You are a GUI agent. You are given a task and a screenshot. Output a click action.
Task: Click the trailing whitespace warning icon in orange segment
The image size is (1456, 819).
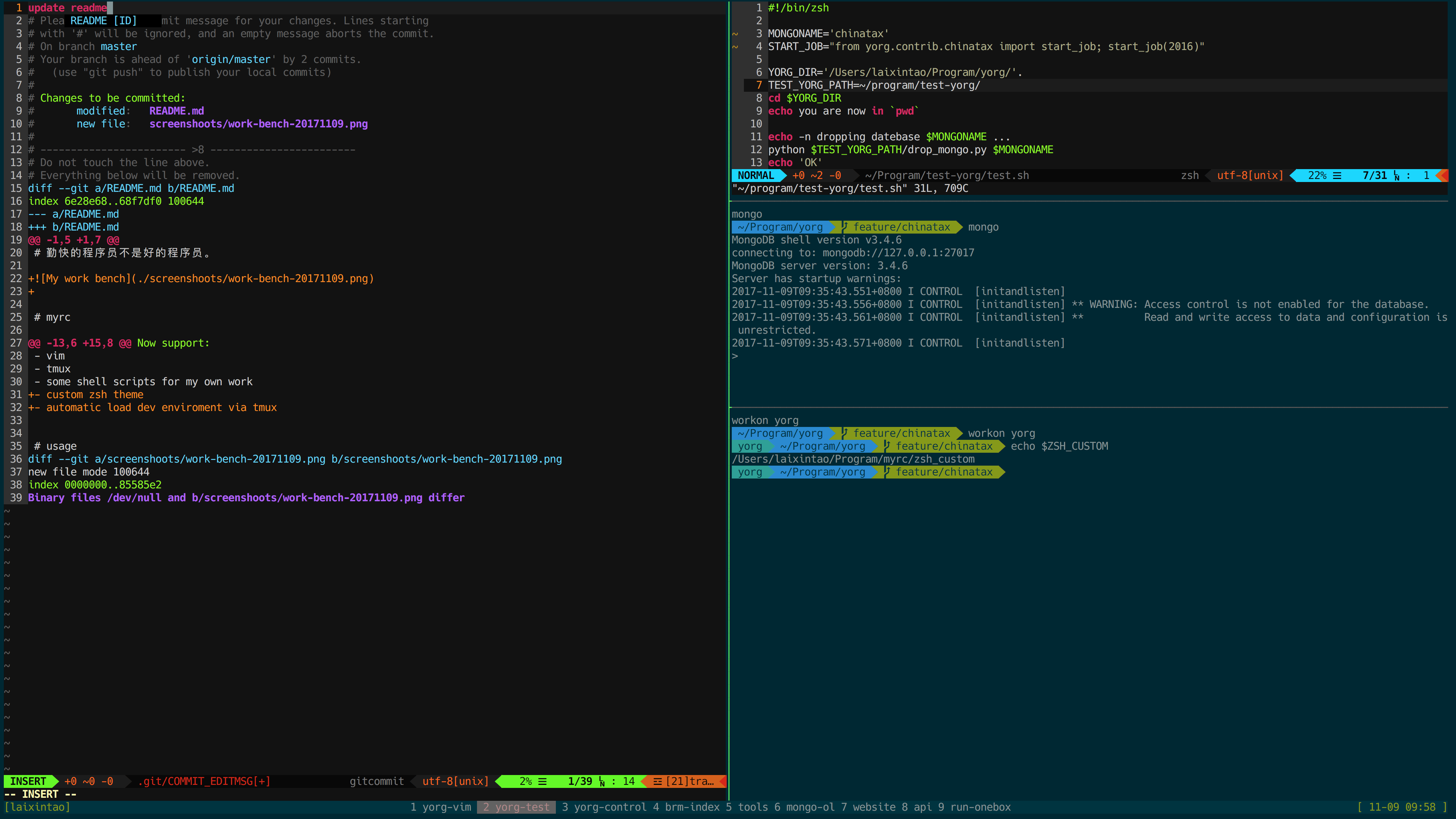click(657, 781)
